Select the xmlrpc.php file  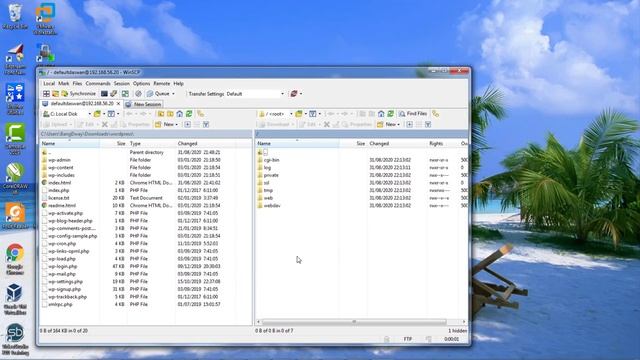pos(60,304)
